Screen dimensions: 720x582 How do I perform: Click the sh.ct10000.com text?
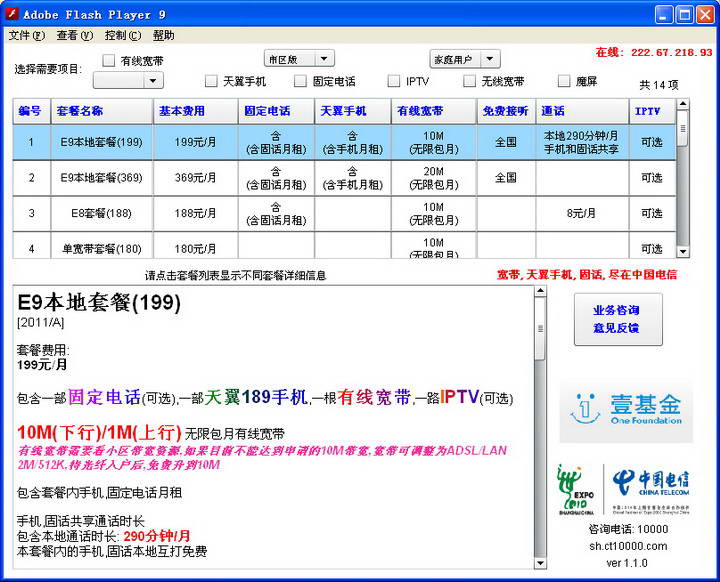(628, 546)
